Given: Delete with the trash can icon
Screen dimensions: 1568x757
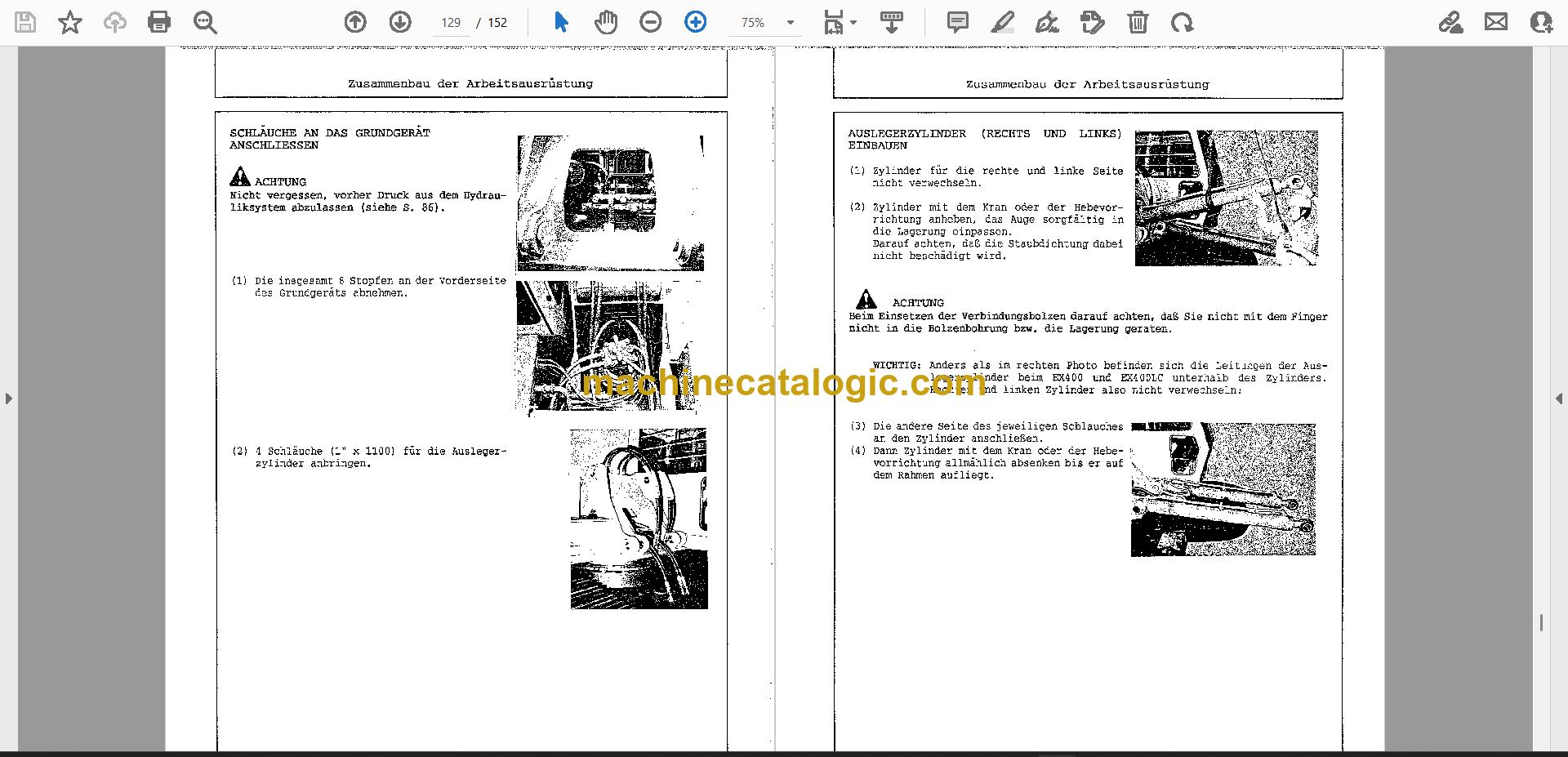Looking at the screenshot, I should point(1138,22).
